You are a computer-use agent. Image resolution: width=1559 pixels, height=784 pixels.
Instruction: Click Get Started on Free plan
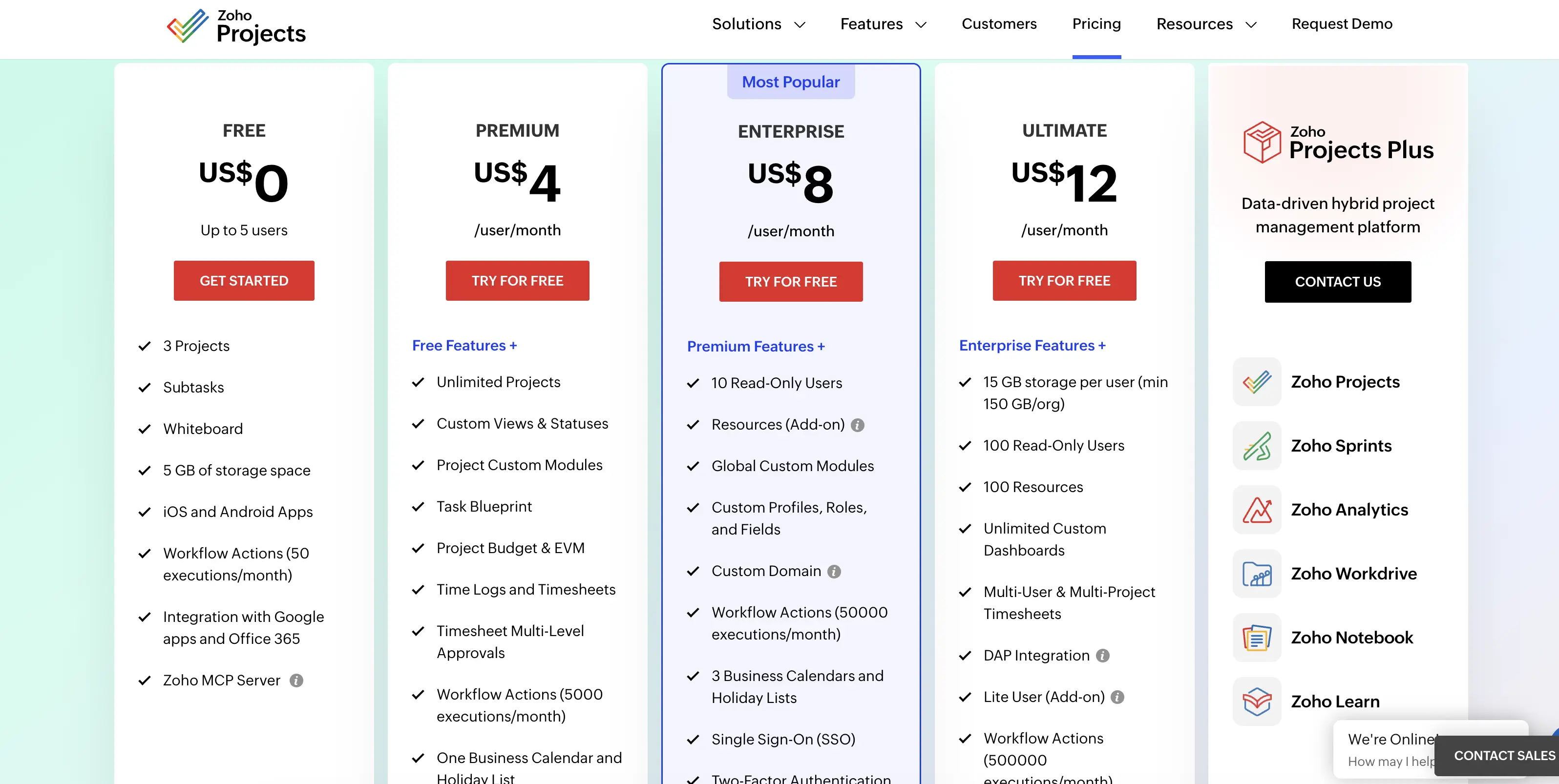(x=244, y=281)
